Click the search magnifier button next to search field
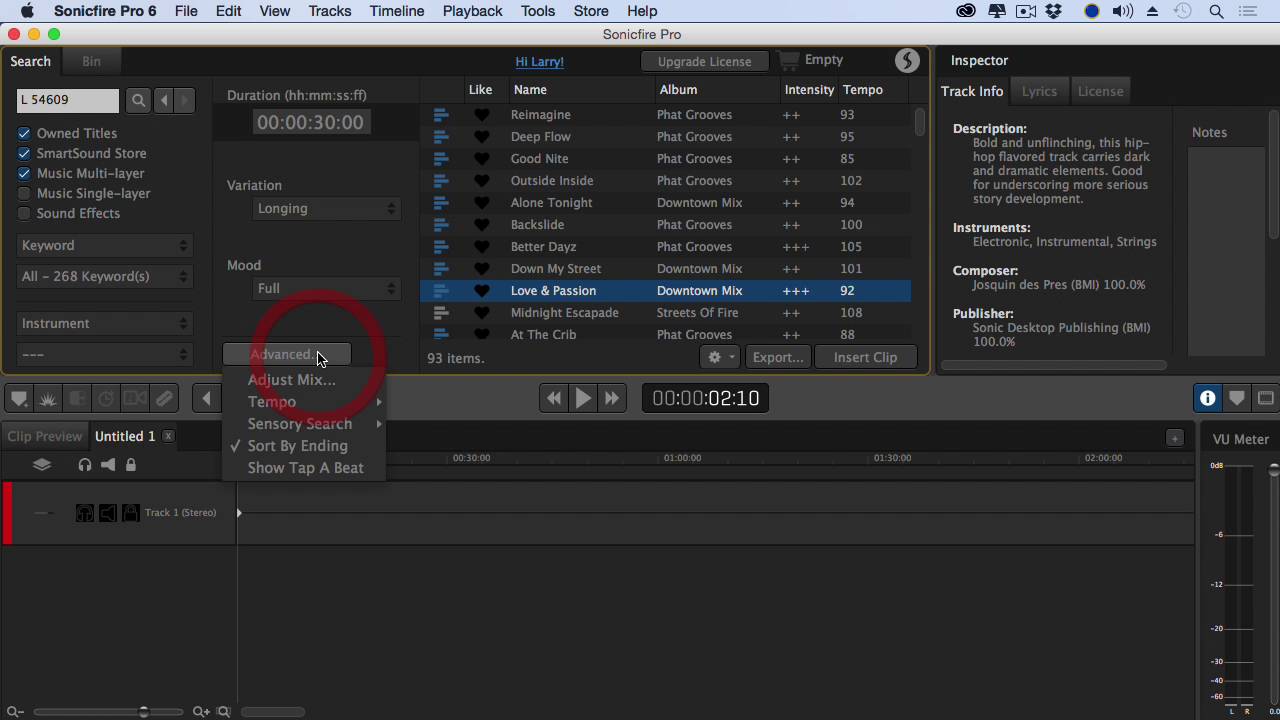 coord(139,100)
